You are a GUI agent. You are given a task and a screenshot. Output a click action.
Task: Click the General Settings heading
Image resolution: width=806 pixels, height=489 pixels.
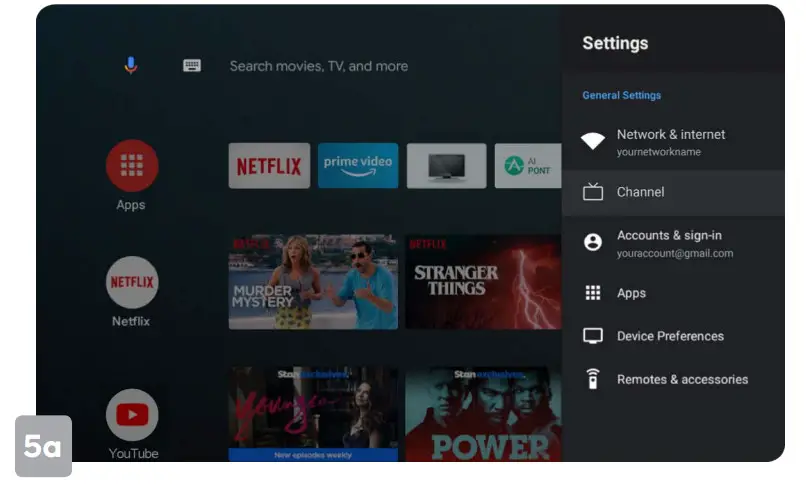click(x=621, y=95)
